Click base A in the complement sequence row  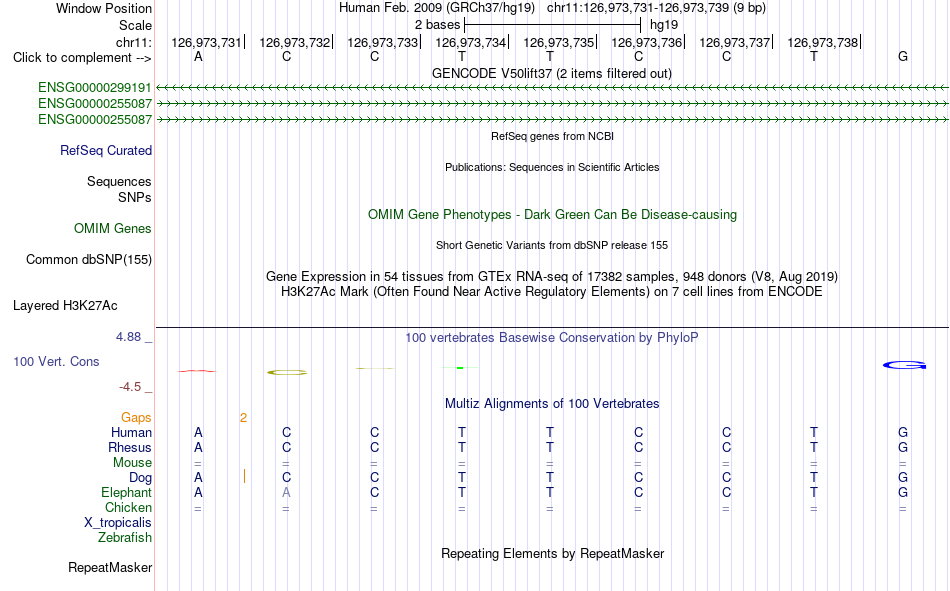198,57
